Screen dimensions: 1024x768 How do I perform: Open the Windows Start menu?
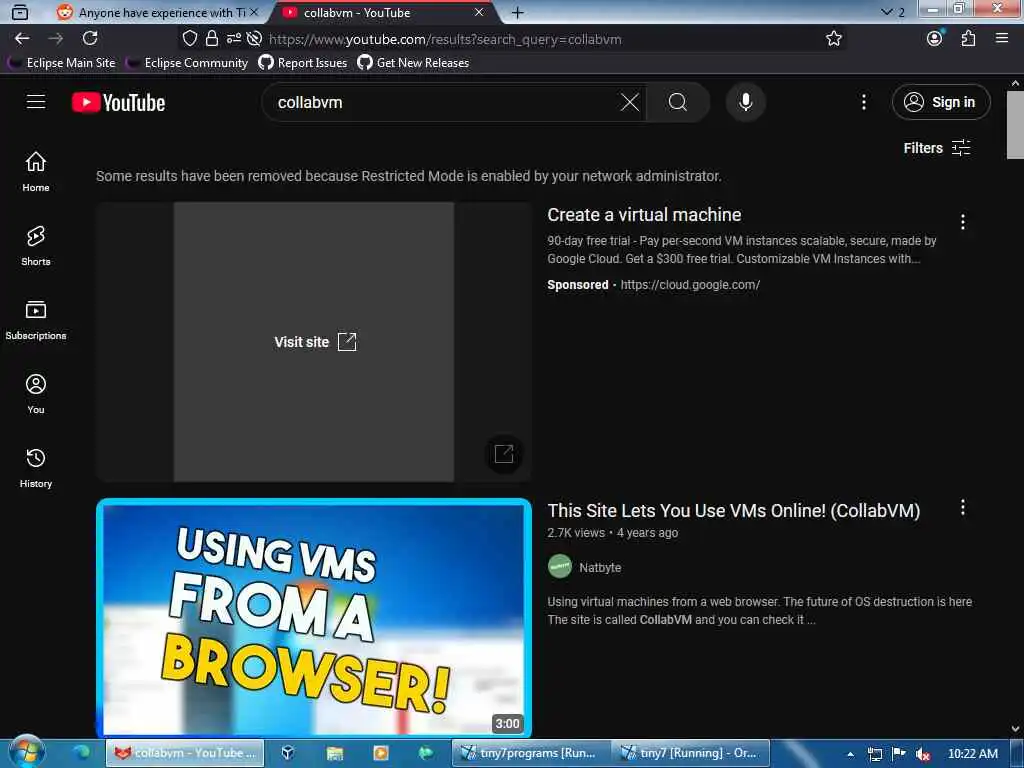pyautogui.click(x=27, y=752)
